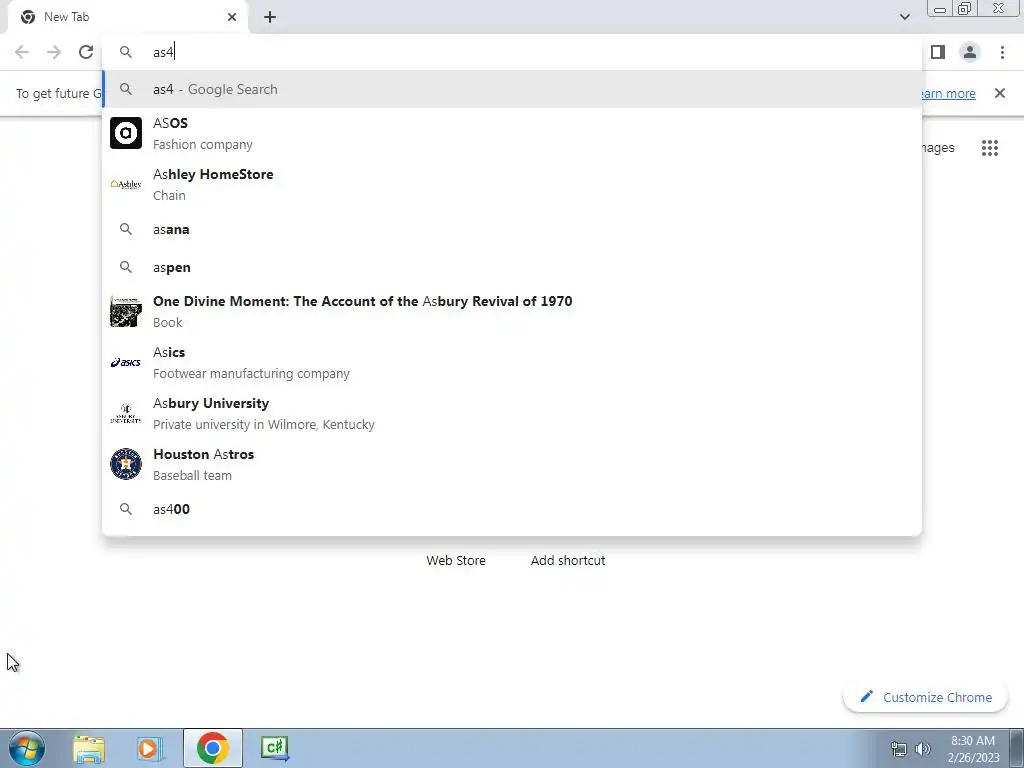Click the Learn more link

949,93
